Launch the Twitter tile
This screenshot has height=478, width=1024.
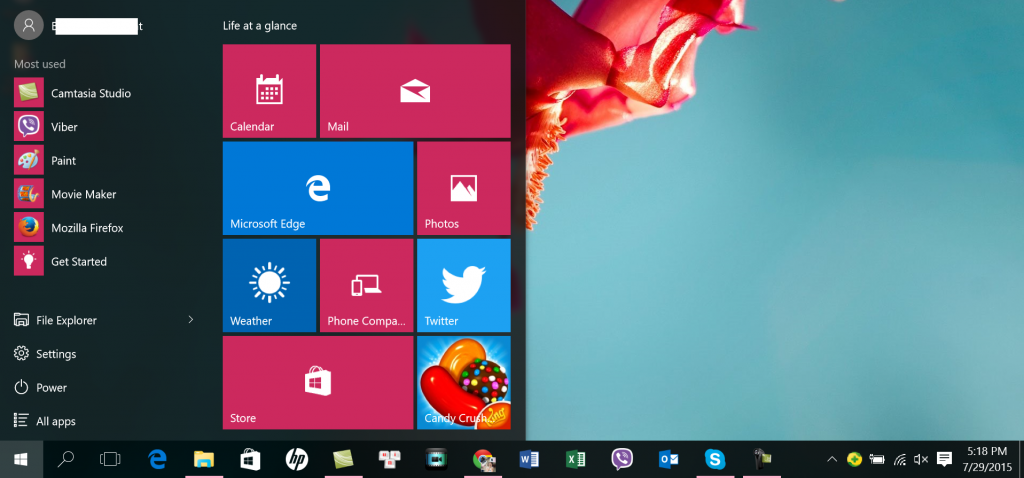(x=464, y=285)
